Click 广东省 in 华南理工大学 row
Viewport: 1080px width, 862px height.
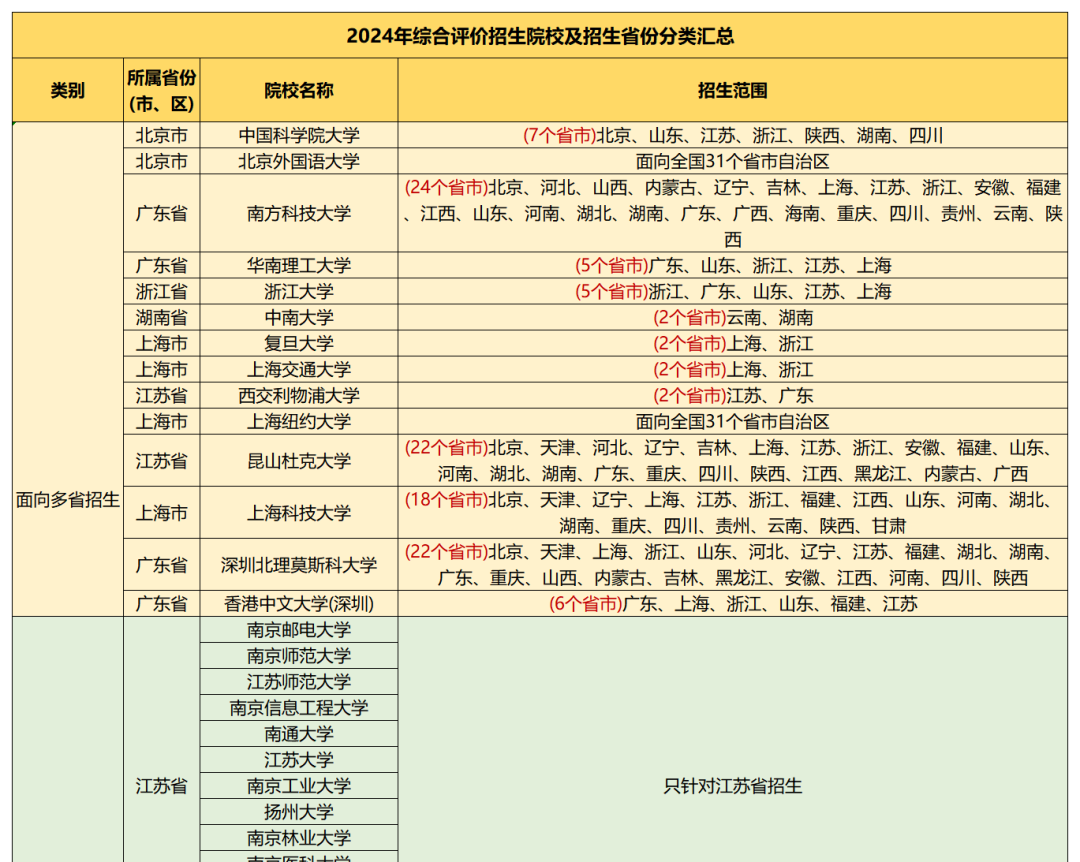click(x=162, y=265)
